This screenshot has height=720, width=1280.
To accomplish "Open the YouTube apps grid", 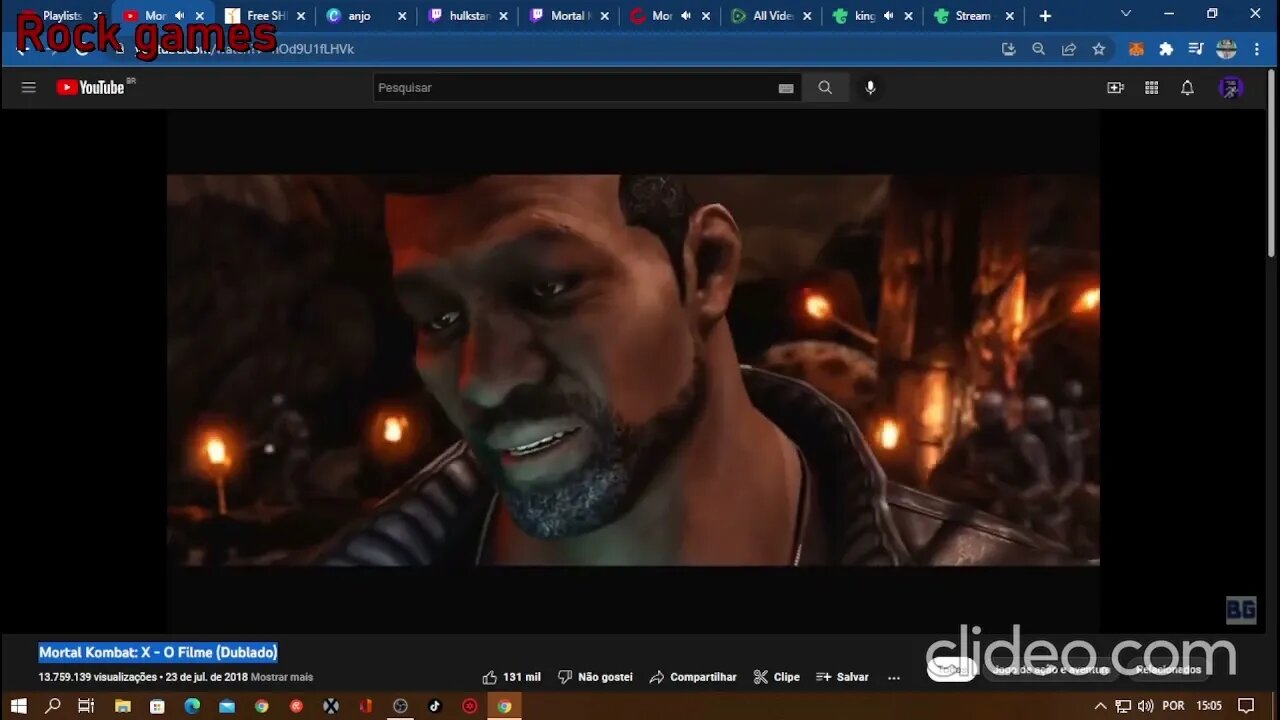I will pos(1151,88).
